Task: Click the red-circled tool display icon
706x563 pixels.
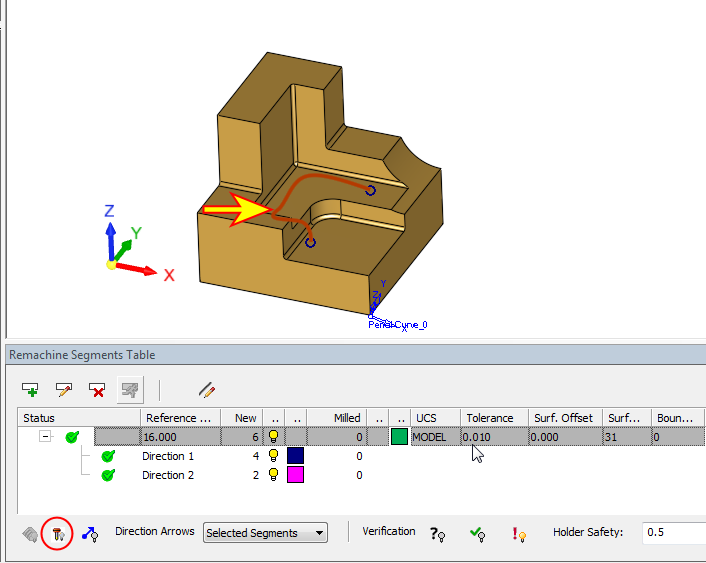Action: tap(58, 534)
